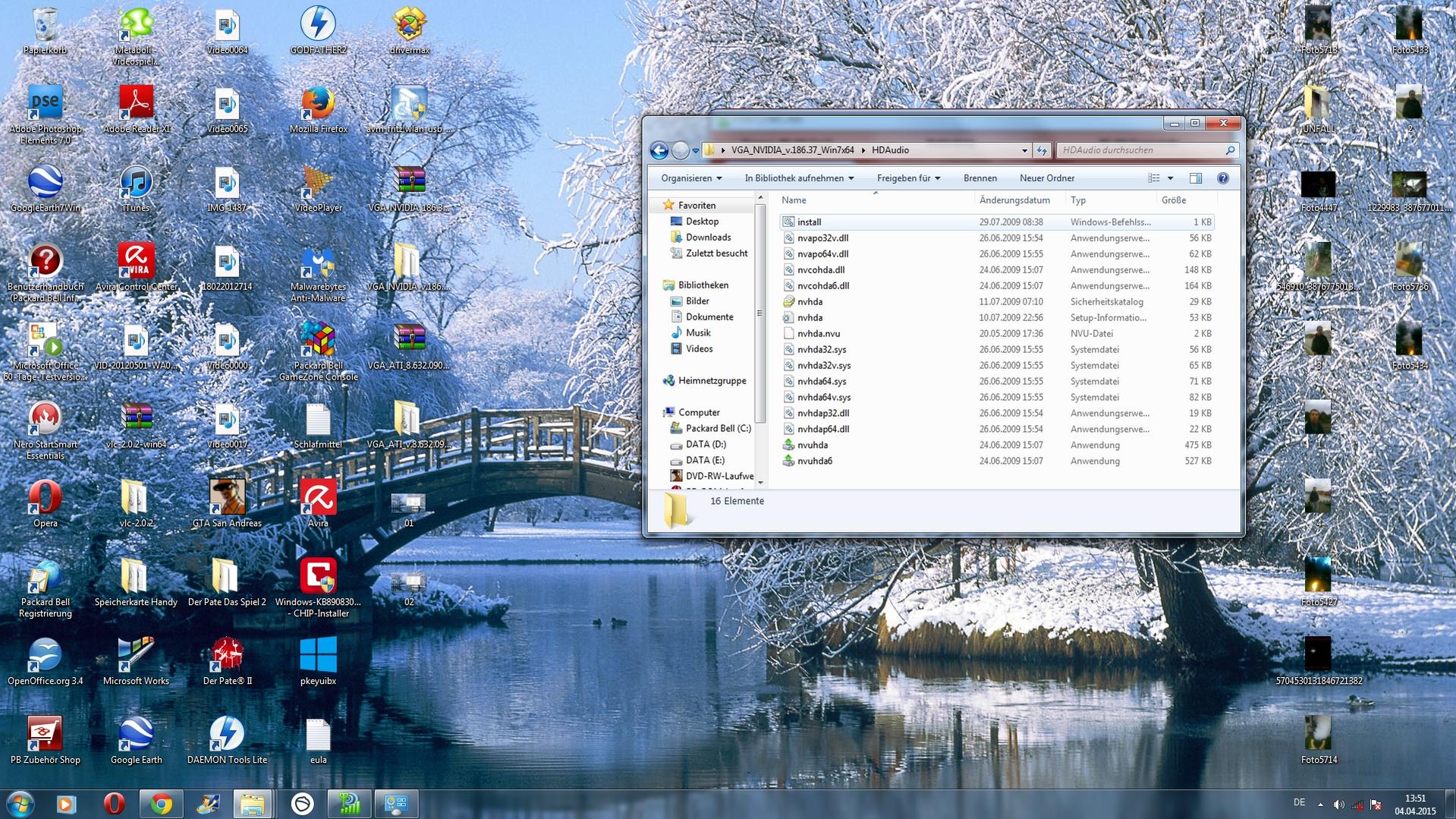Image resolution: width=1456 pixels, height=819 pixels.
Task: Go back with the Explorer back arrow
Action: (x=659, y=150)
